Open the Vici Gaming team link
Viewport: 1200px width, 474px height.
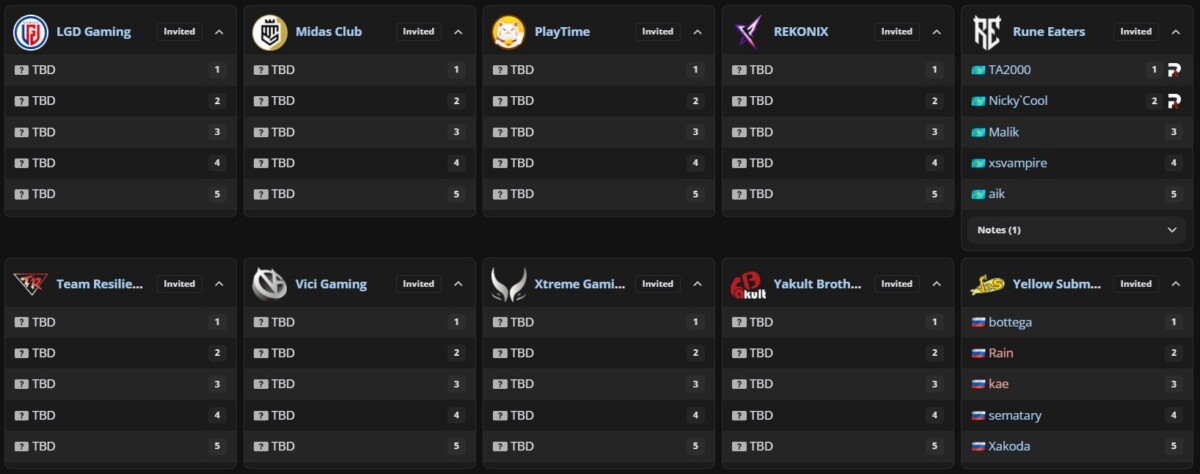[331, 284]
